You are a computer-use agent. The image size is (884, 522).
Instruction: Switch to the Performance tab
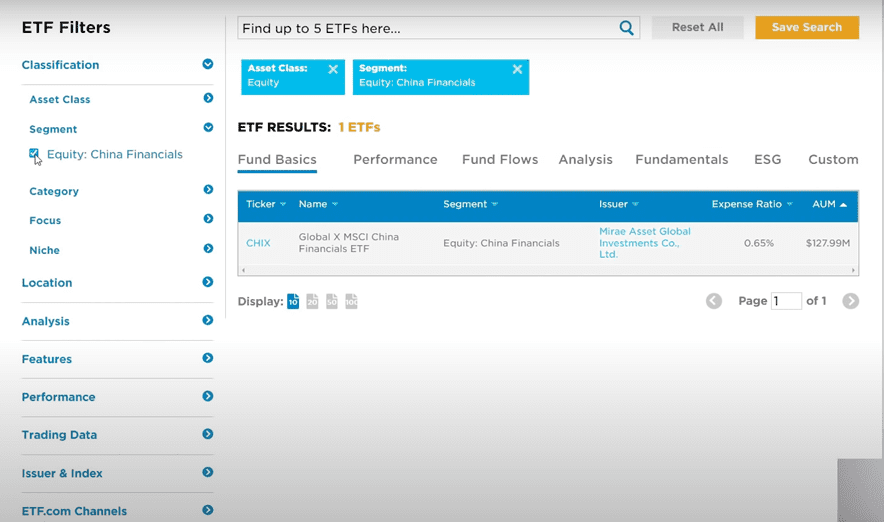click(395, 159)
